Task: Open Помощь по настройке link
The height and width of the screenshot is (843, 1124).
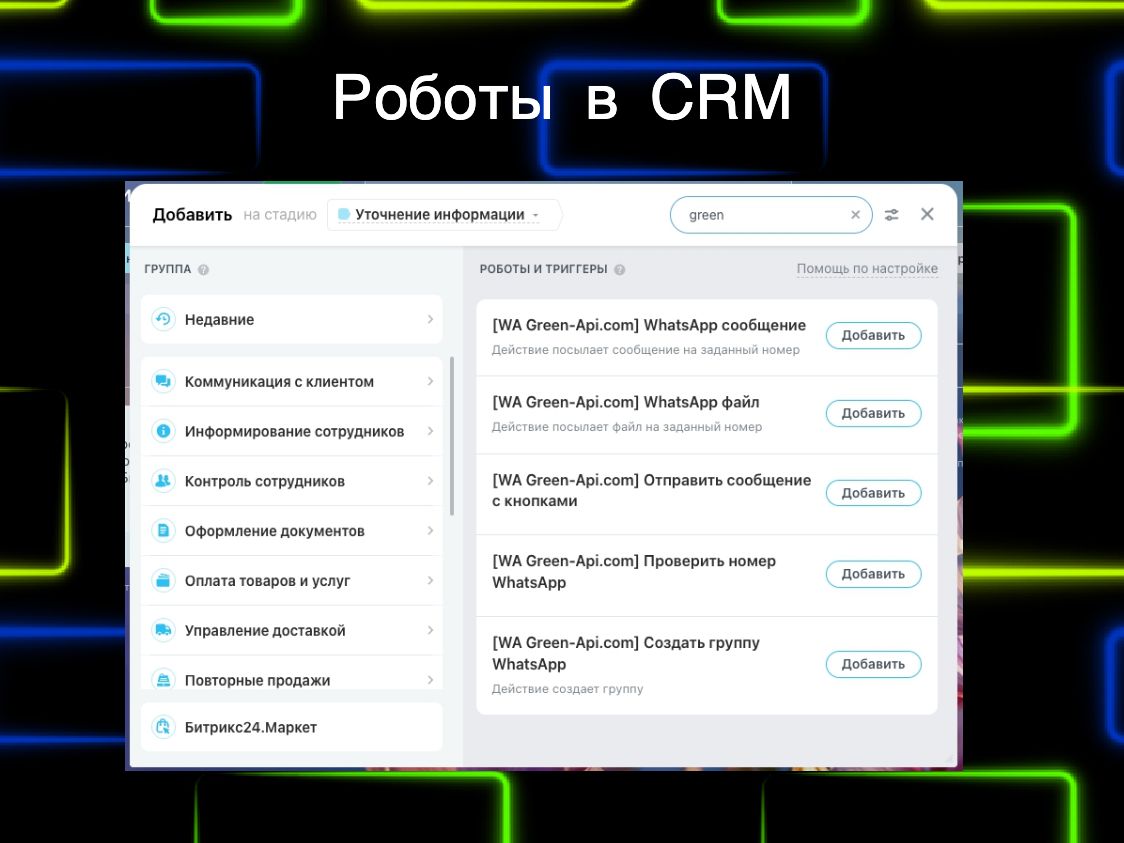Action: [x=867, y=269]
